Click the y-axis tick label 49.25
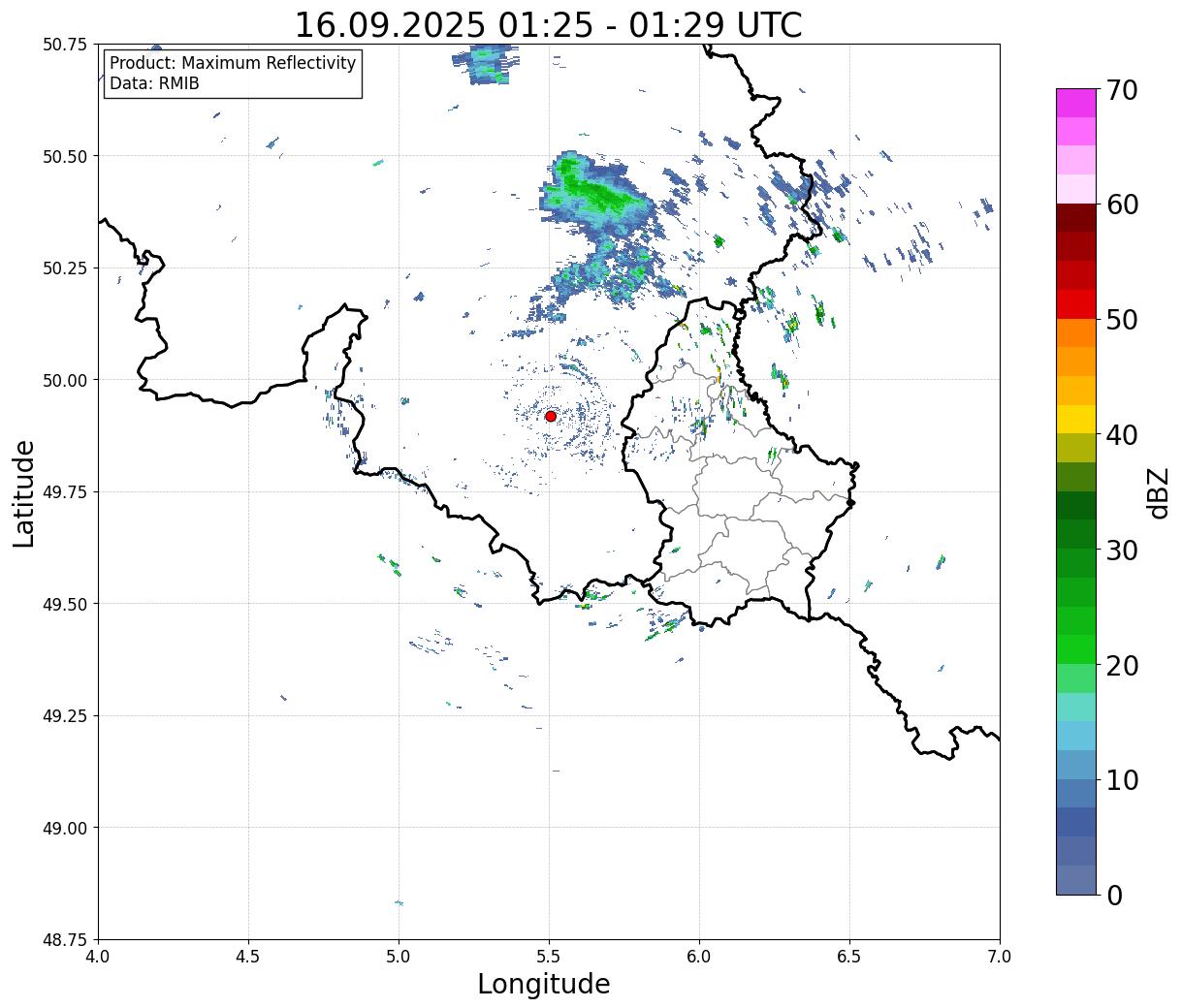Image resolution: width=1182 pixels, height=1008 pixels. point(65,716)
